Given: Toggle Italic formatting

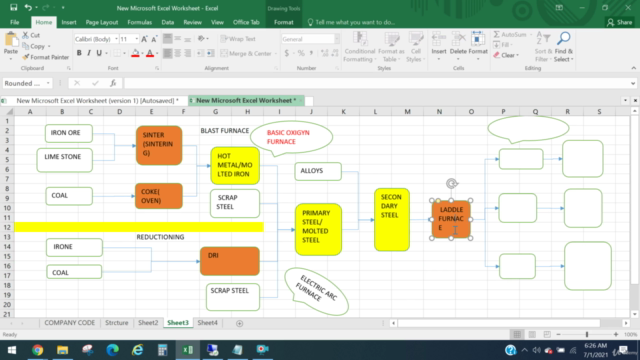Looking at the screenshot, I should pyautogui.click(x=89, y=53).
